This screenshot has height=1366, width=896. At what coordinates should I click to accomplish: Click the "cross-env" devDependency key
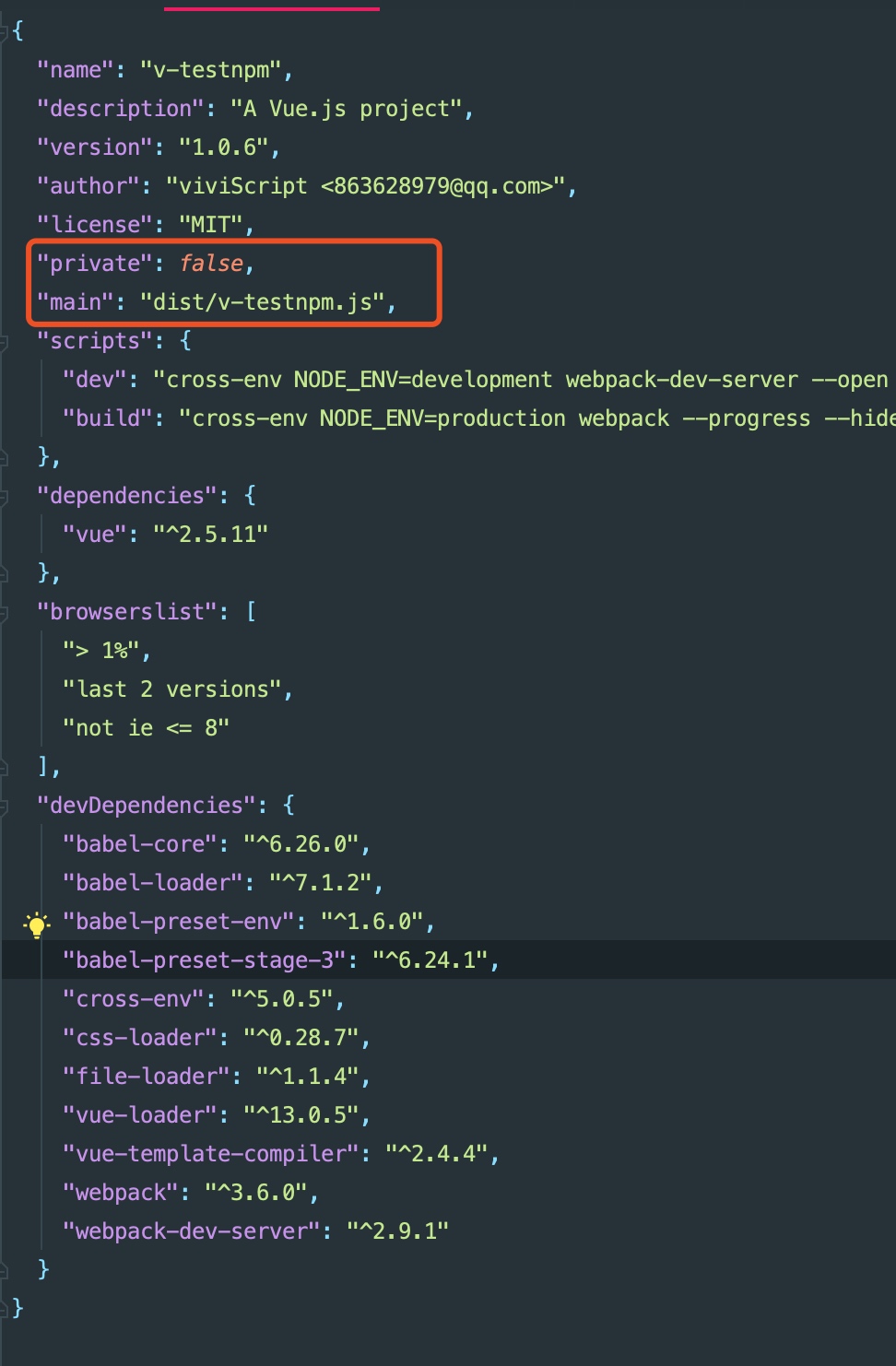(134, 999)
